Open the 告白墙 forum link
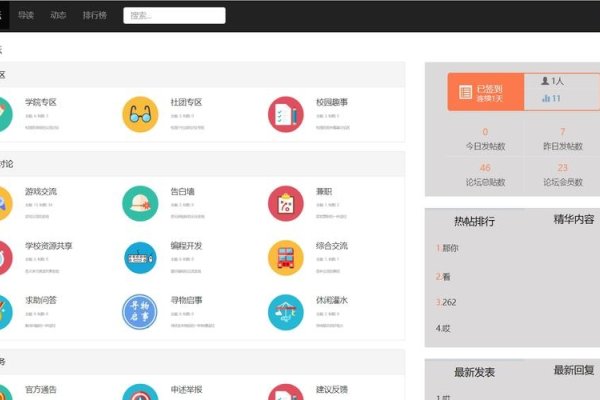 (x=183, y=191)
